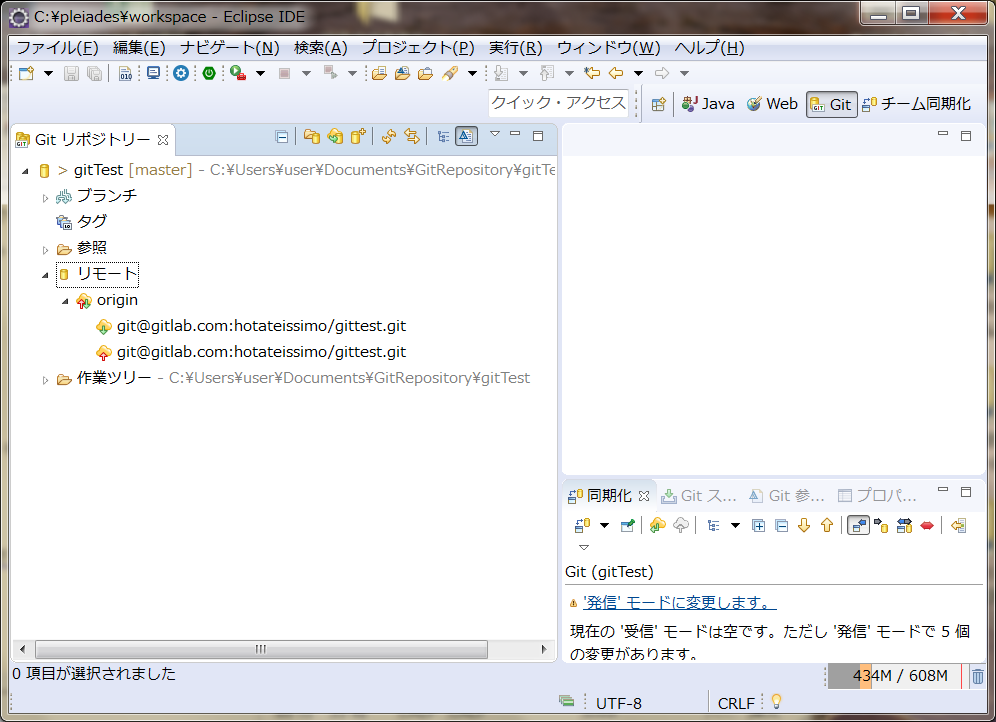
Task: Click the '発信' モードに変更します link
Action: point(680,603)
